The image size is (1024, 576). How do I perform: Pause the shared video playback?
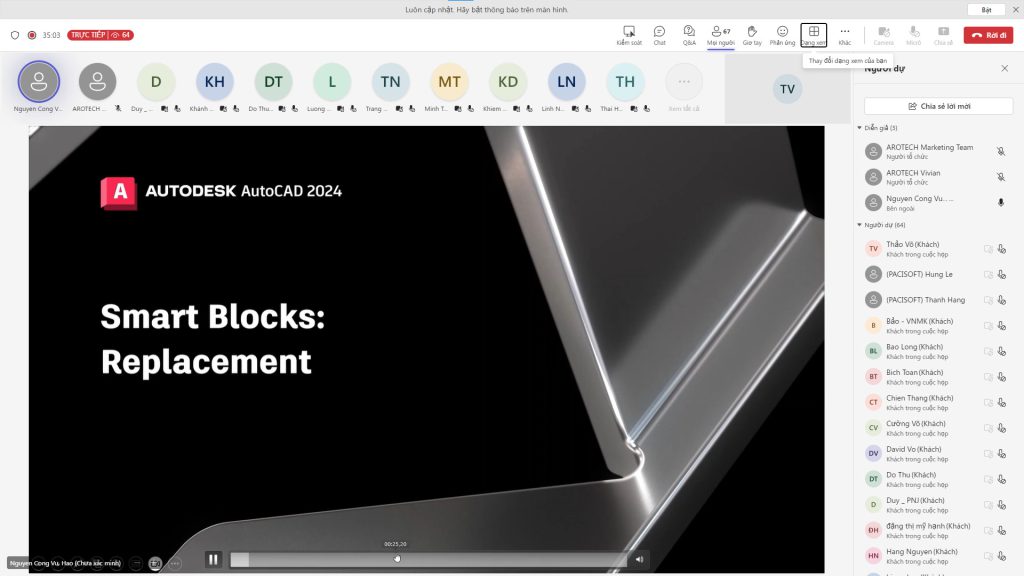click(213, 560)
